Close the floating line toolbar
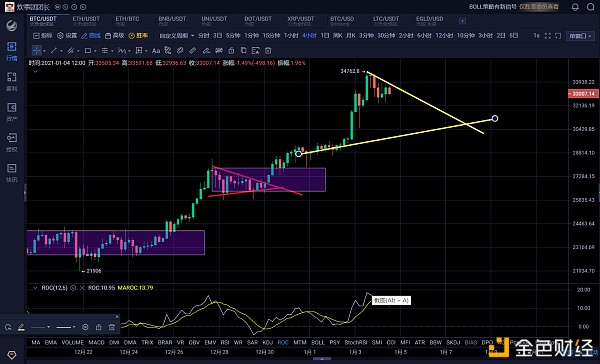The height and width of the screenshot is (364, 600). coord(117,317)
